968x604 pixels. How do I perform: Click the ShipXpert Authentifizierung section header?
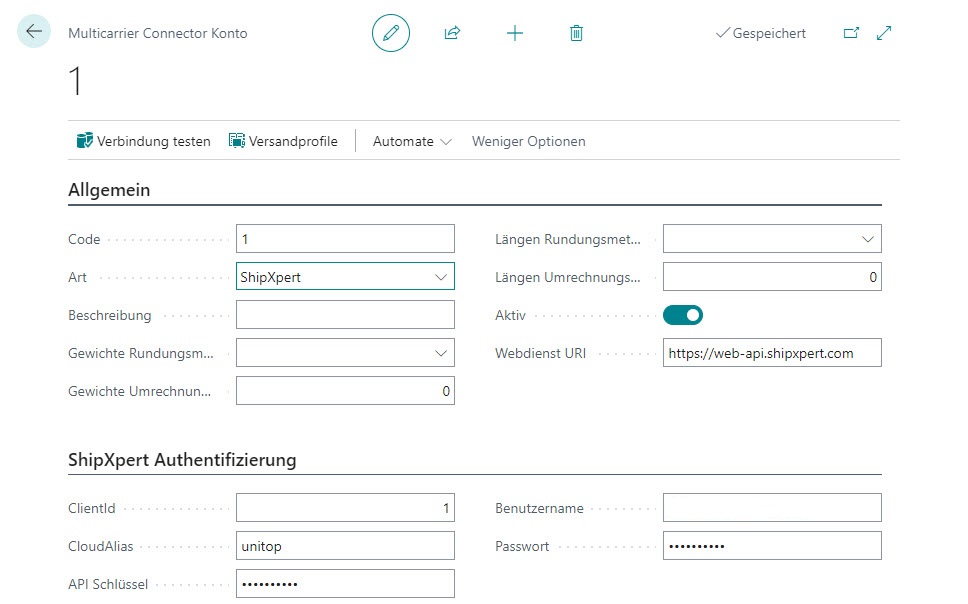(x=182, y=460)
